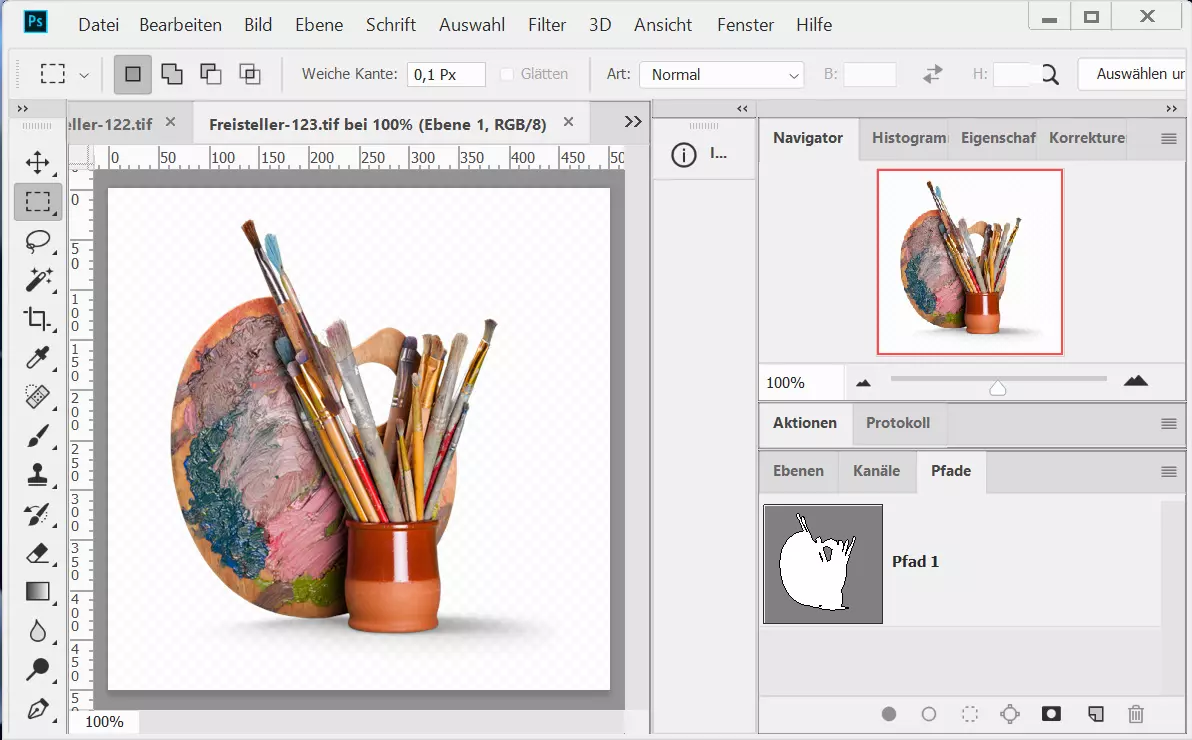This screenshot has width=1192, height=740.
Task: Switch to the Ebenen tab
Action: point(798,471)
